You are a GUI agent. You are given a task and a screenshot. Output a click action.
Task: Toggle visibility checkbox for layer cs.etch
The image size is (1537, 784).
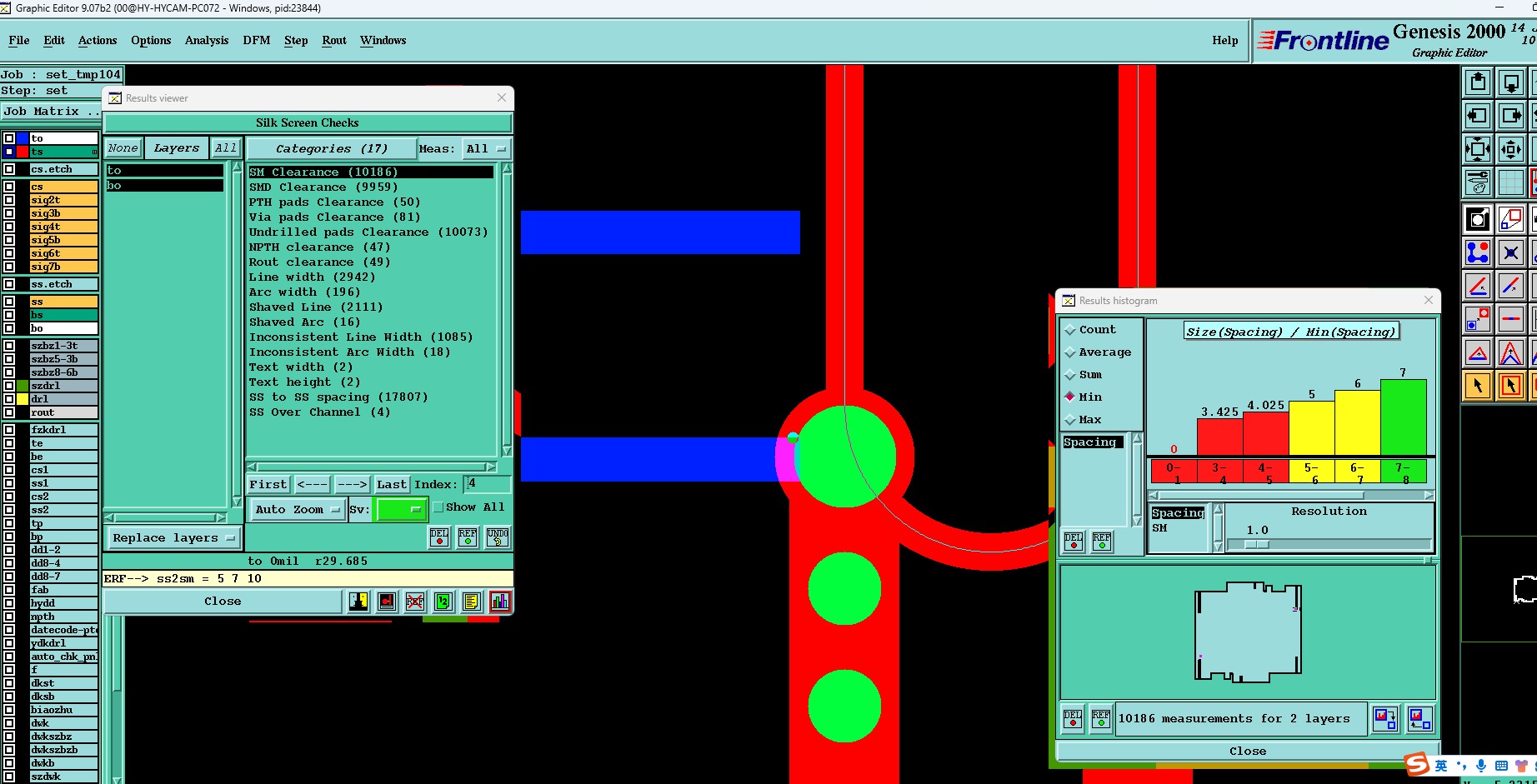(9, 169)
